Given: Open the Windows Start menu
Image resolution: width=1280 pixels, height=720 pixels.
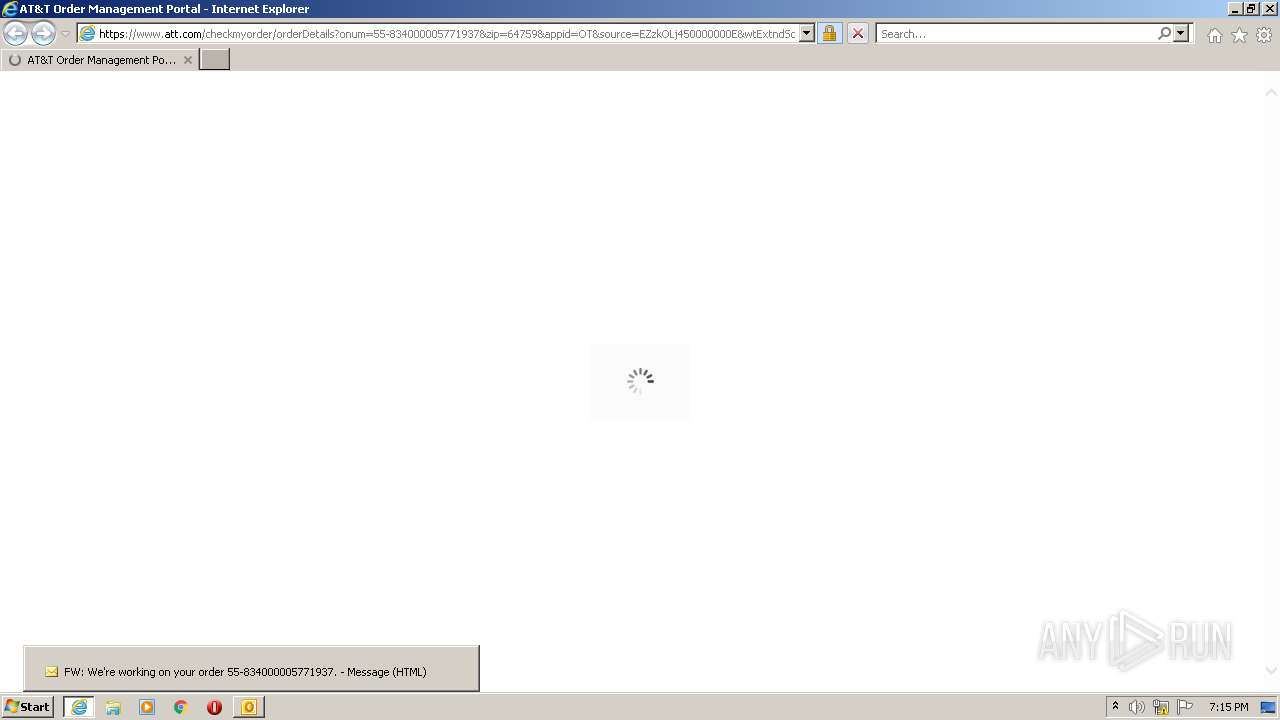Looking at the screenshot, I should coord(28,707).
